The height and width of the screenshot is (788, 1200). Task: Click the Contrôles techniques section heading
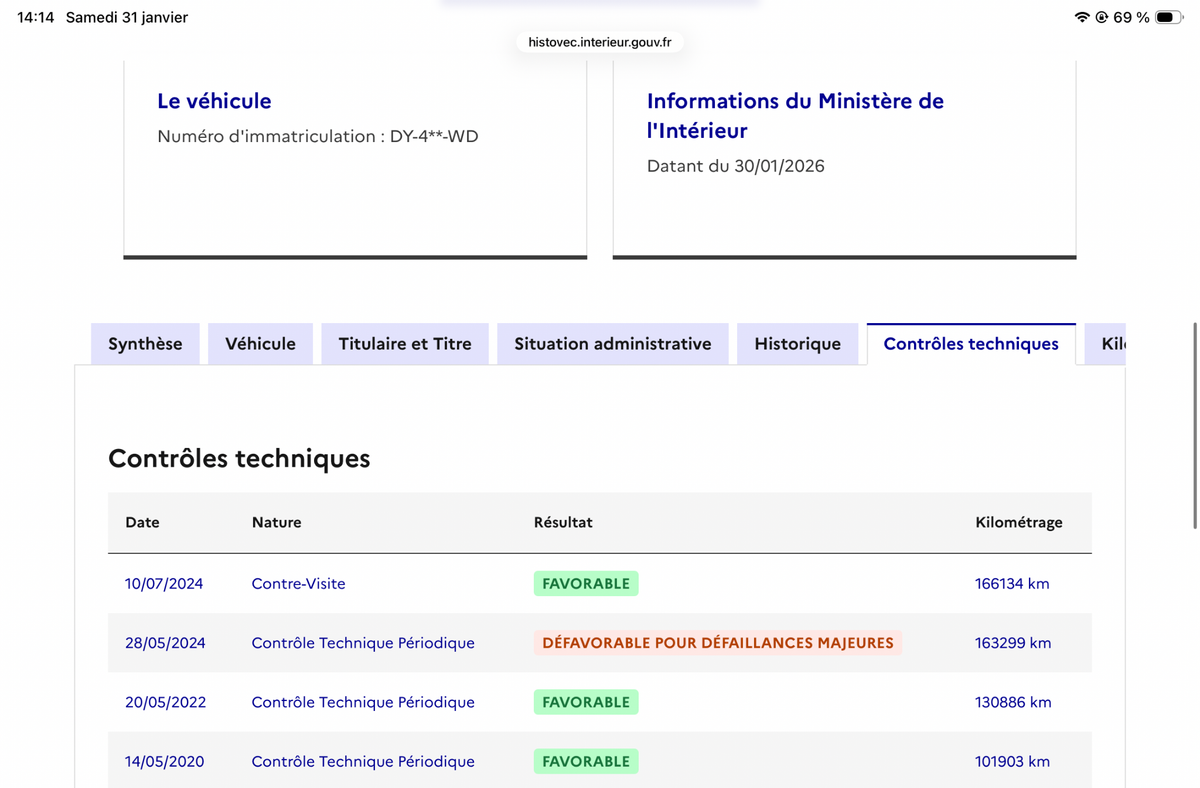(x=239, y=459)
